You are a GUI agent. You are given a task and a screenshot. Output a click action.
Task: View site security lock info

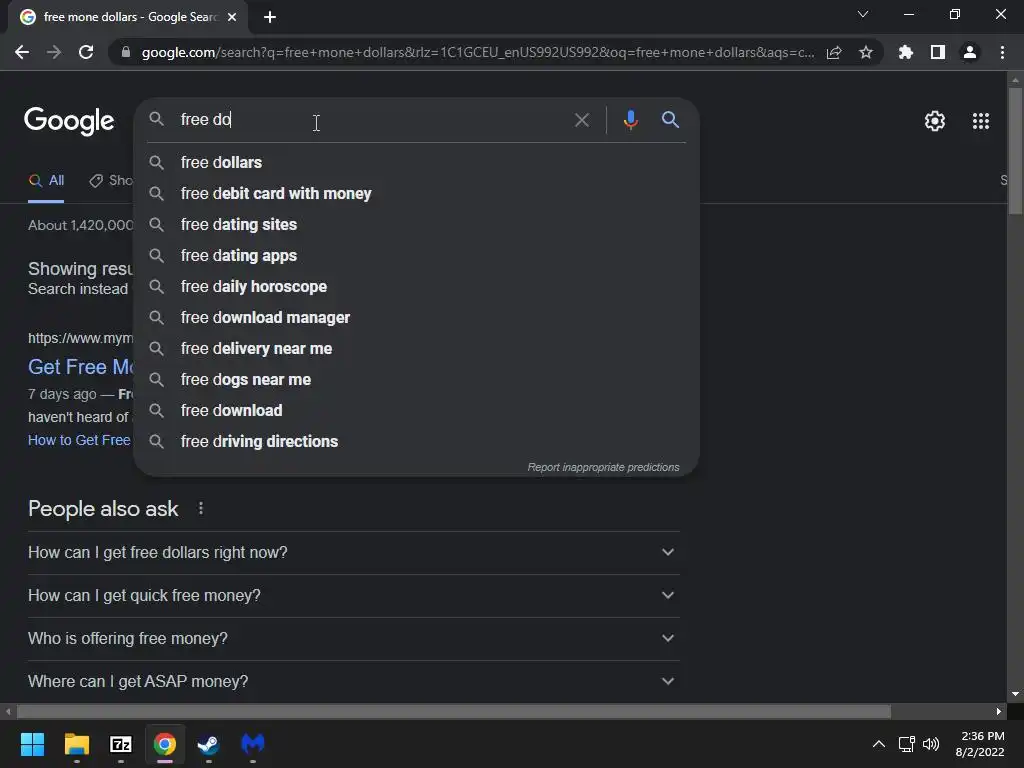pos(125,52)
